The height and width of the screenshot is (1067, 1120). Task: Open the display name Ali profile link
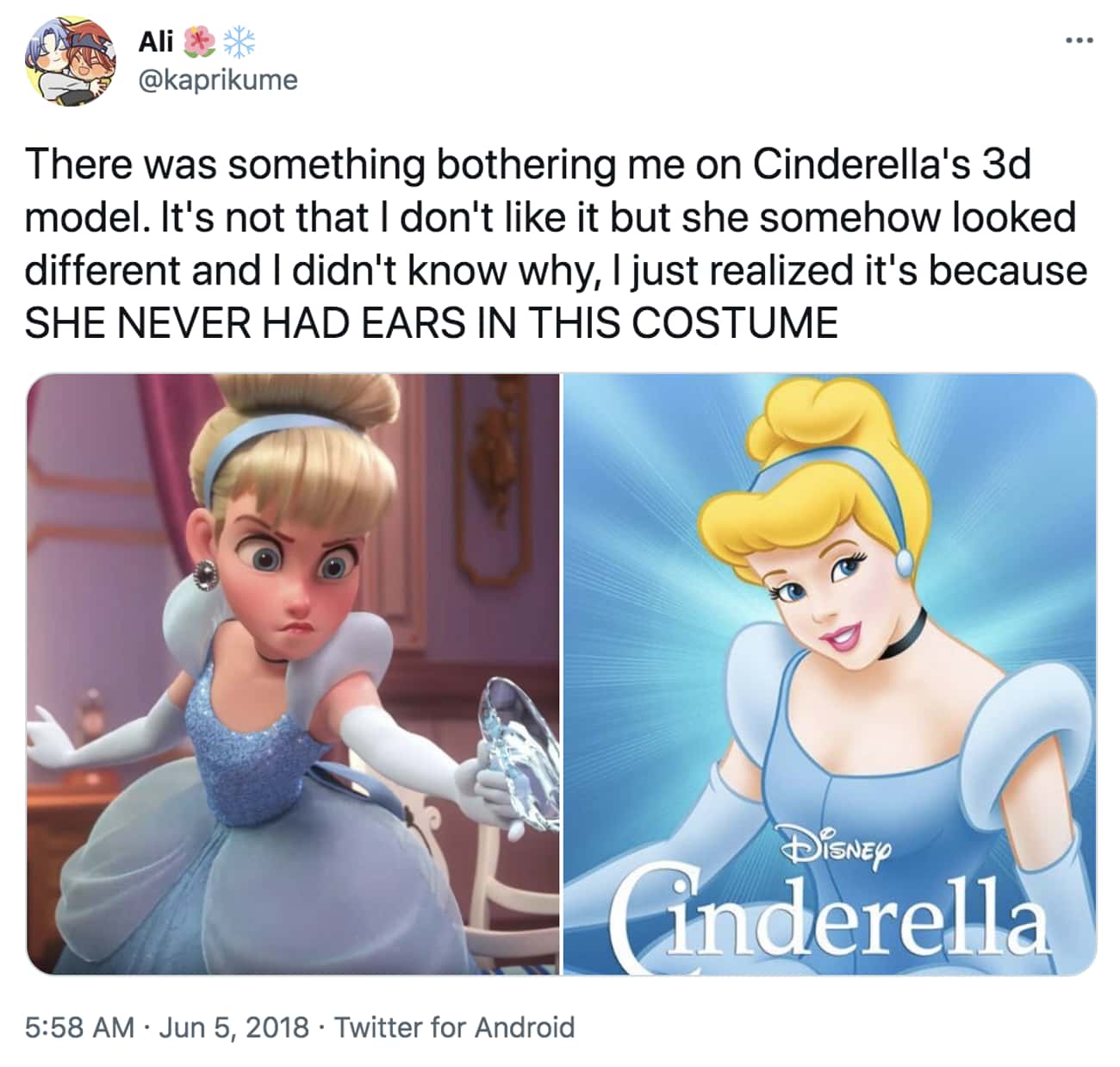156,40
